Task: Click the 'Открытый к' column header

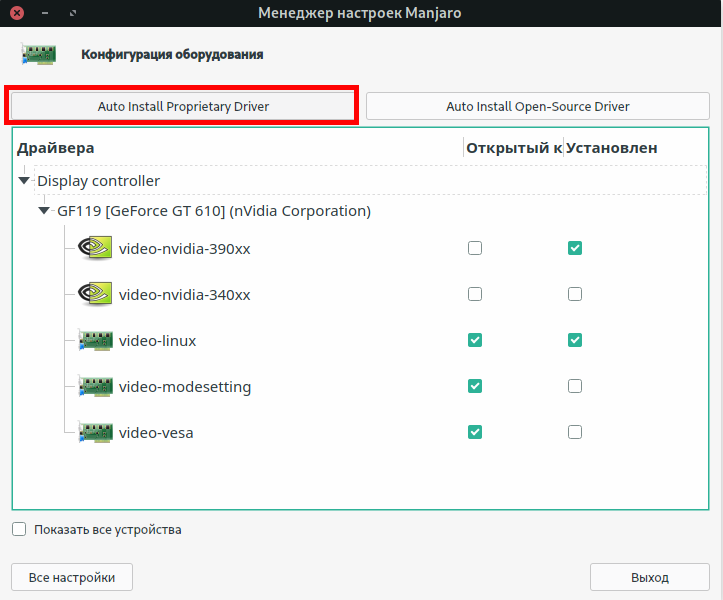Action: (x=514, y=148)
